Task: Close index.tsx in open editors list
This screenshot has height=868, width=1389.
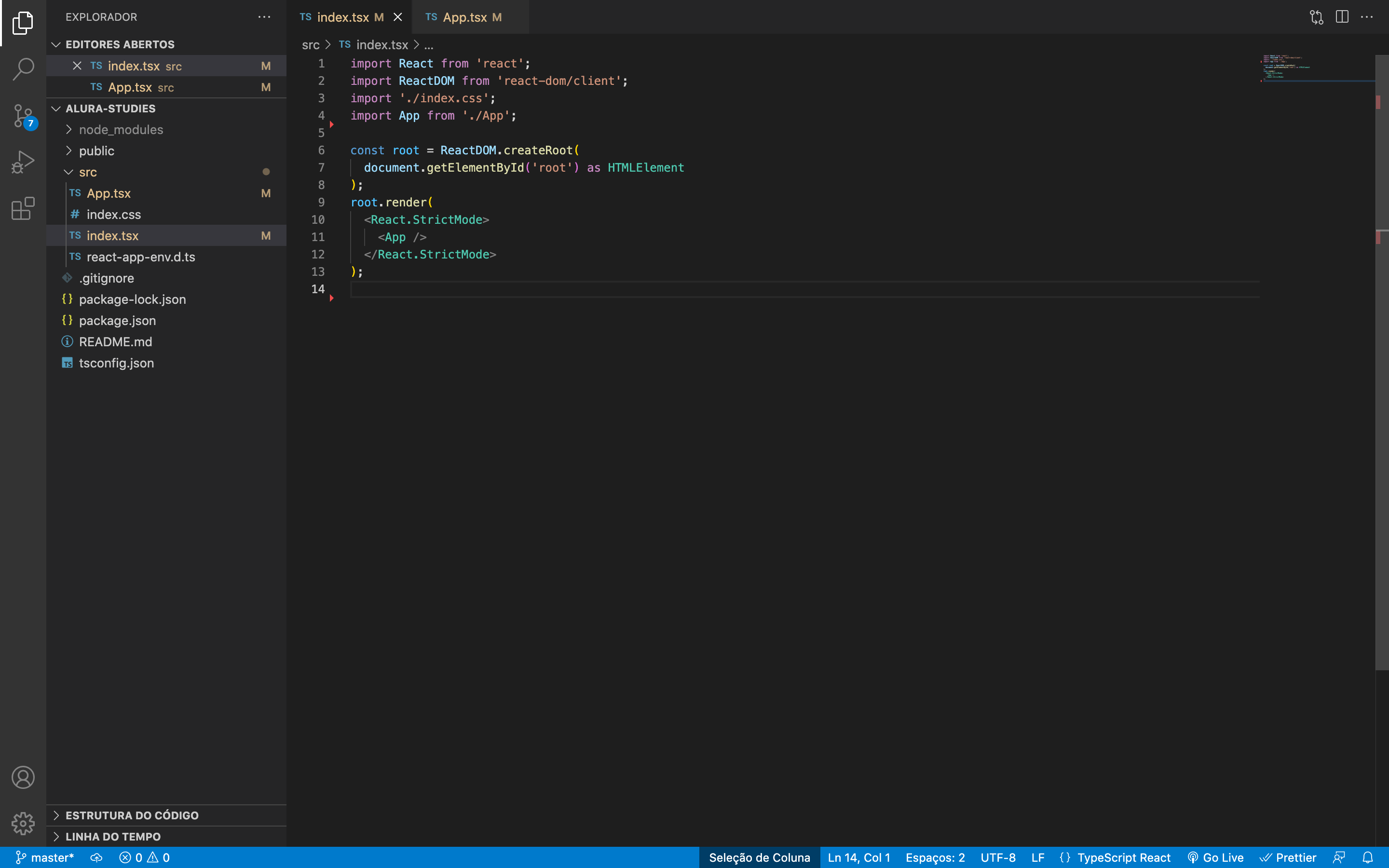Action: click(77, 66)
